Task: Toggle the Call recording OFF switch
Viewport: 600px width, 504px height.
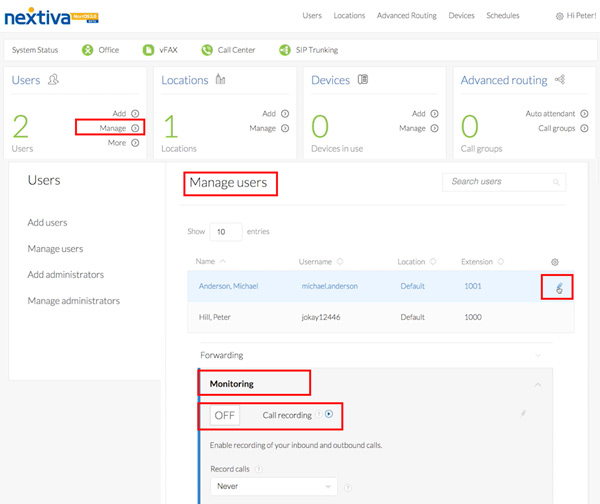Action: point(225,415)
